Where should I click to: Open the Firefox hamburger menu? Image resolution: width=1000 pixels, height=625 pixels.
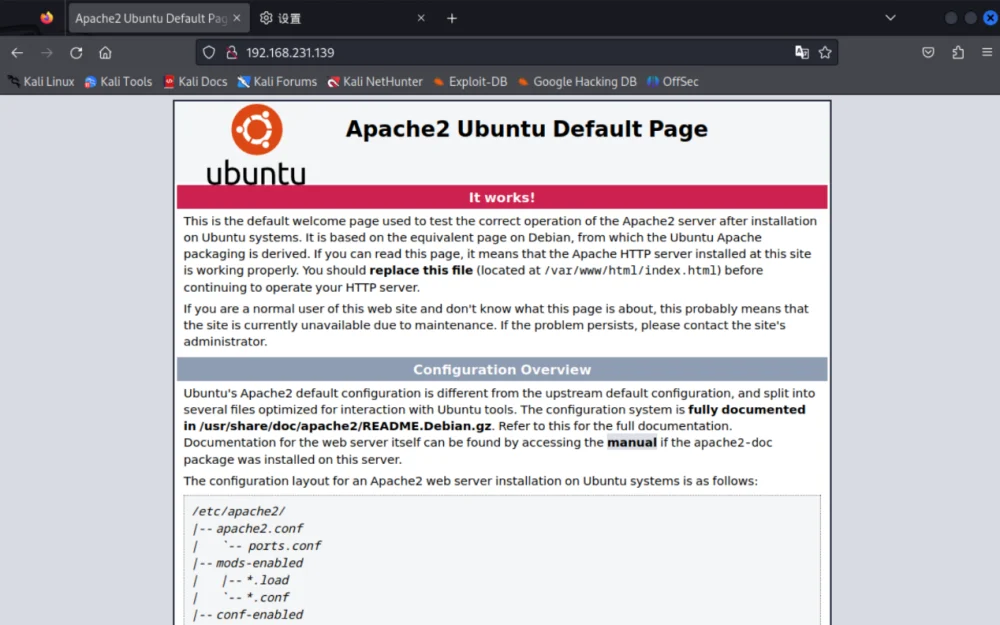point(987,53)
